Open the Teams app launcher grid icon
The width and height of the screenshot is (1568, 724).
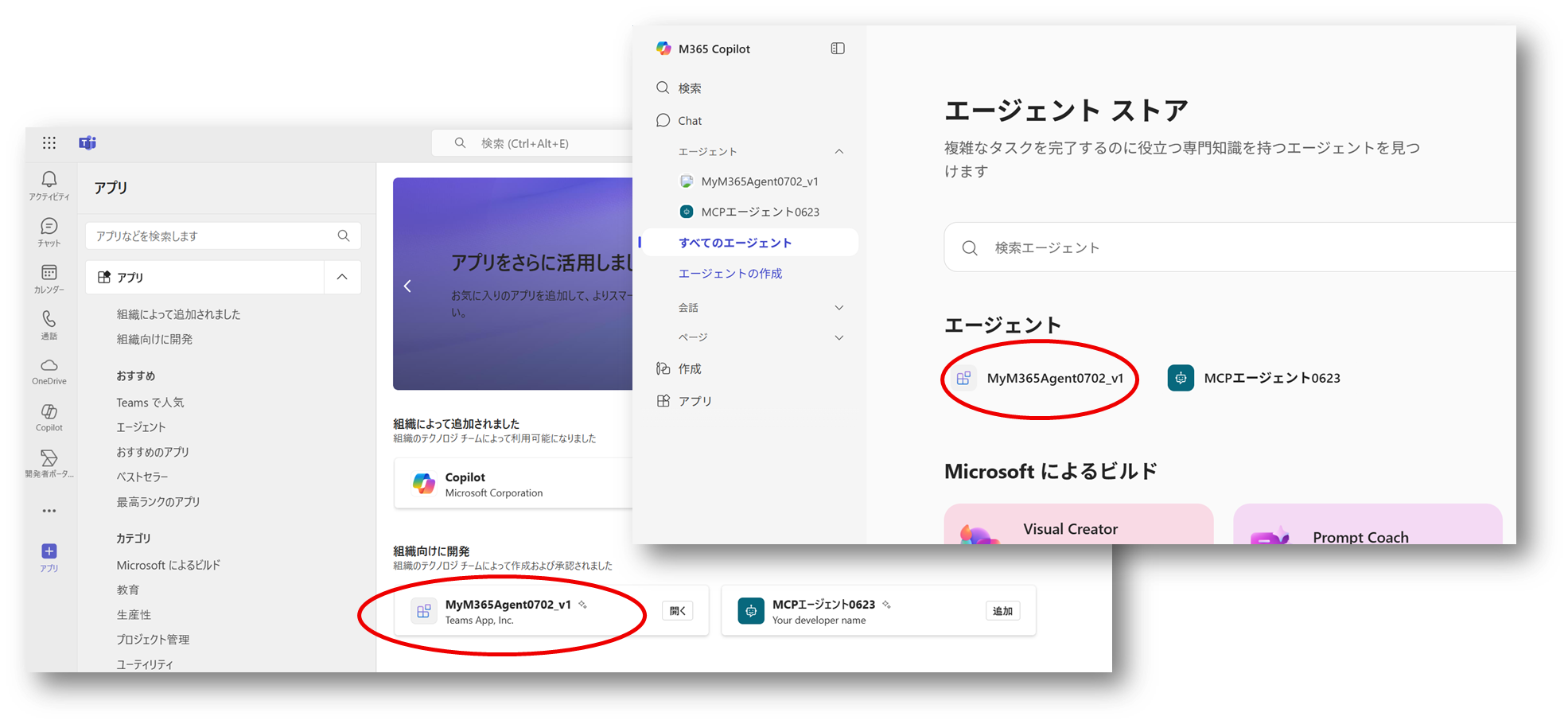coord(49,142)
